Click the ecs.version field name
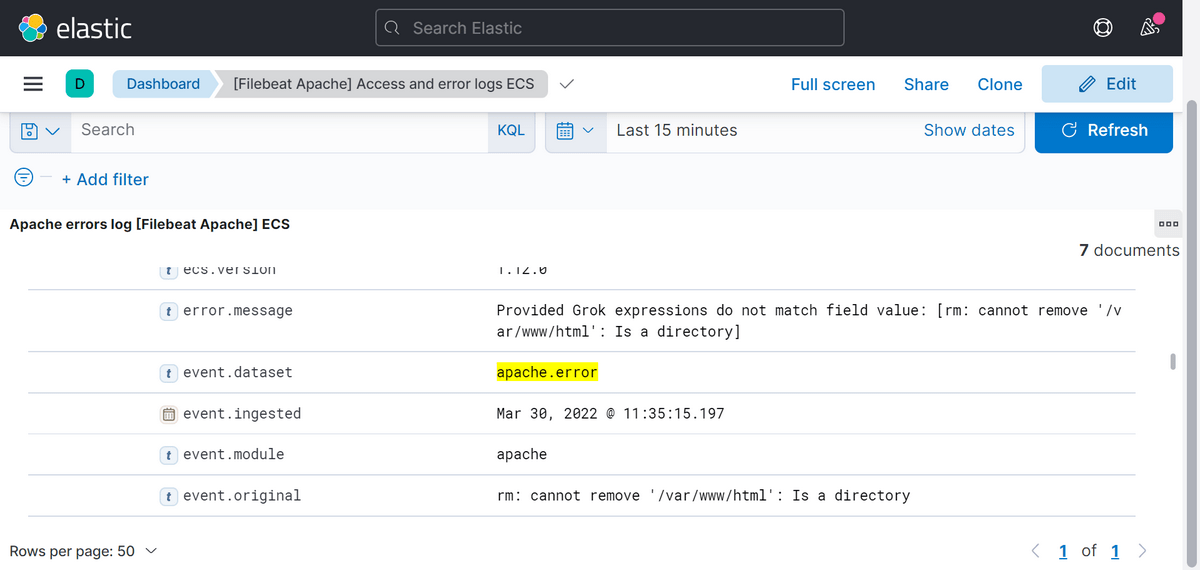Screen dimensions: 1200x570 pyautogui.click(x=229, y=269)
